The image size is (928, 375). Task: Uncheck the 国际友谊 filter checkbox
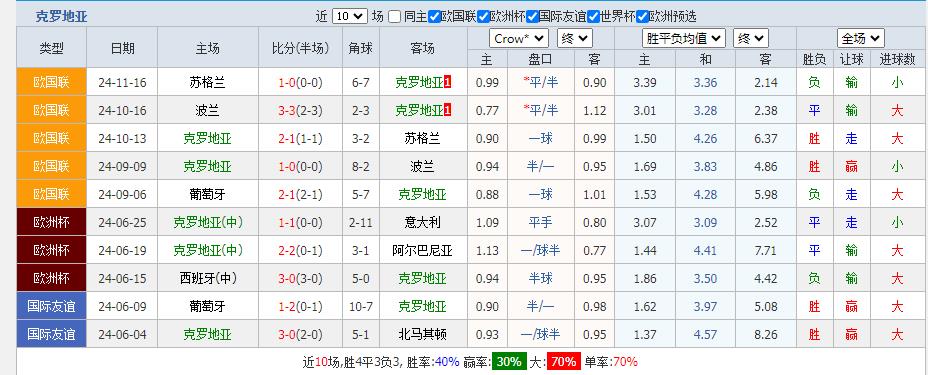[x=533, y=17]
